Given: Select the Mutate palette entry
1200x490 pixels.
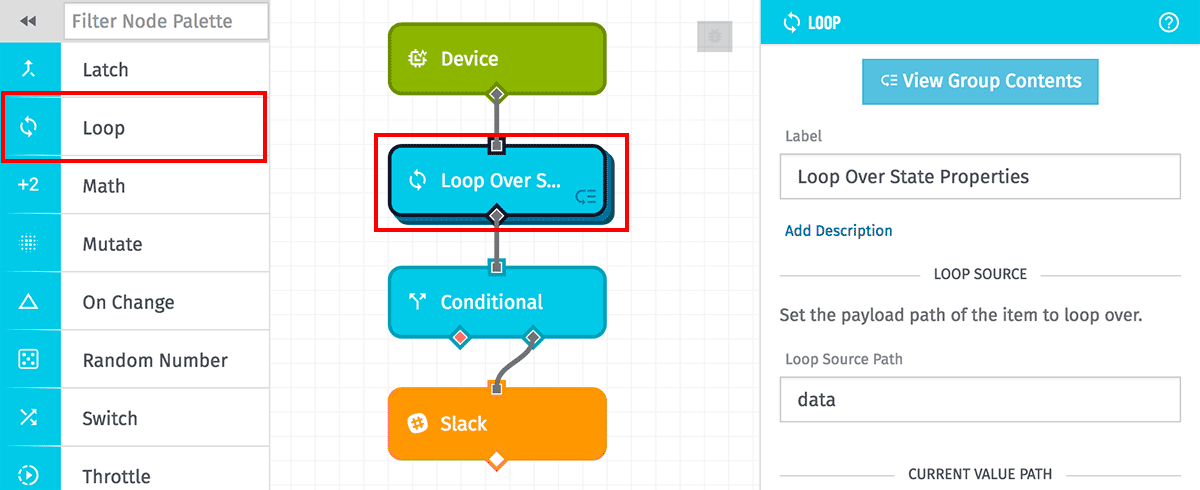Looking at the screenshot, I should (x=165, y=244).
